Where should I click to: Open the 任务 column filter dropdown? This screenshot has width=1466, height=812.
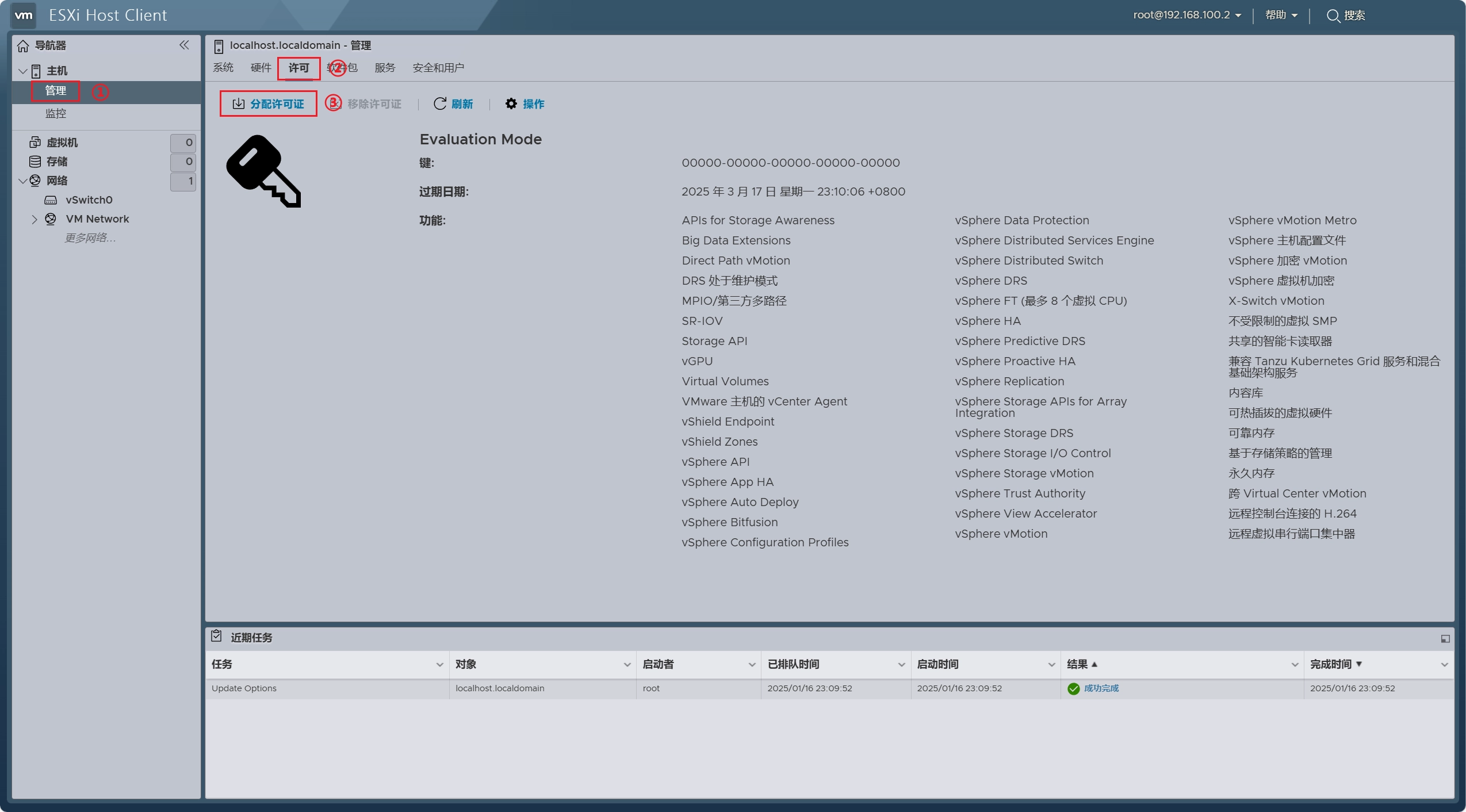coord(439,664)
